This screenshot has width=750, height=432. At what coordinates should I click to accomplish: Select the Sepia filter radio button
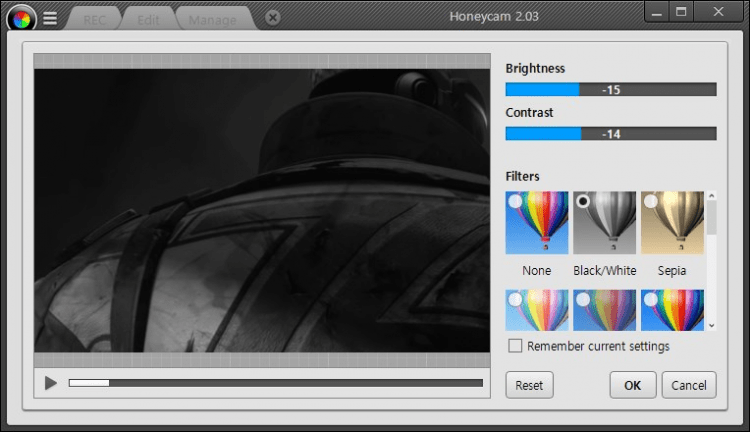tap(650, 201)
